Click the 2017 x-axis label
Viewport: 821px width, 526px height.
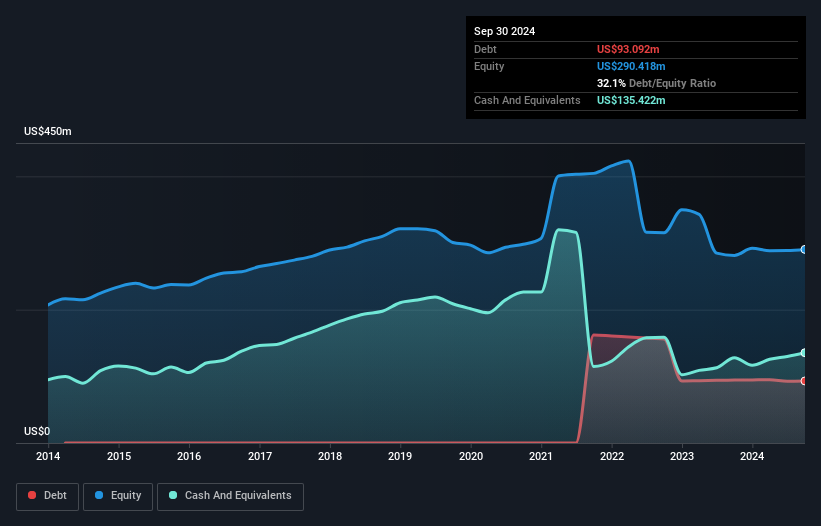259,457
